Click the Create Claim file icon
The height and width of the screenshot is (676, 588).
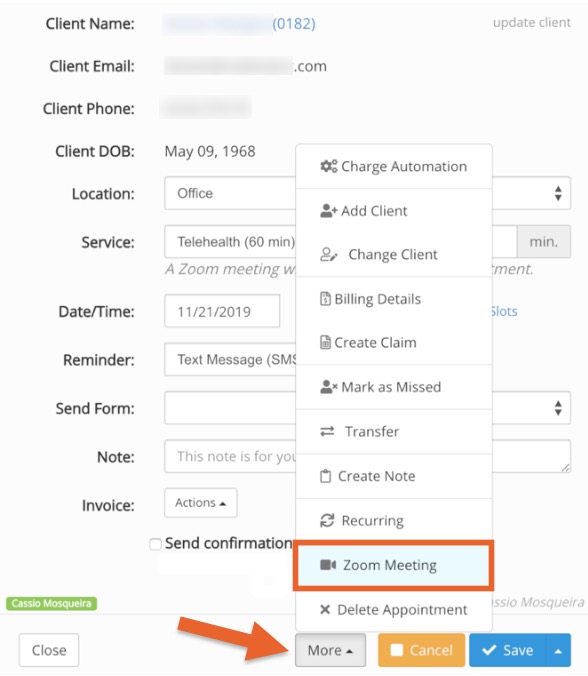(325, 342)
